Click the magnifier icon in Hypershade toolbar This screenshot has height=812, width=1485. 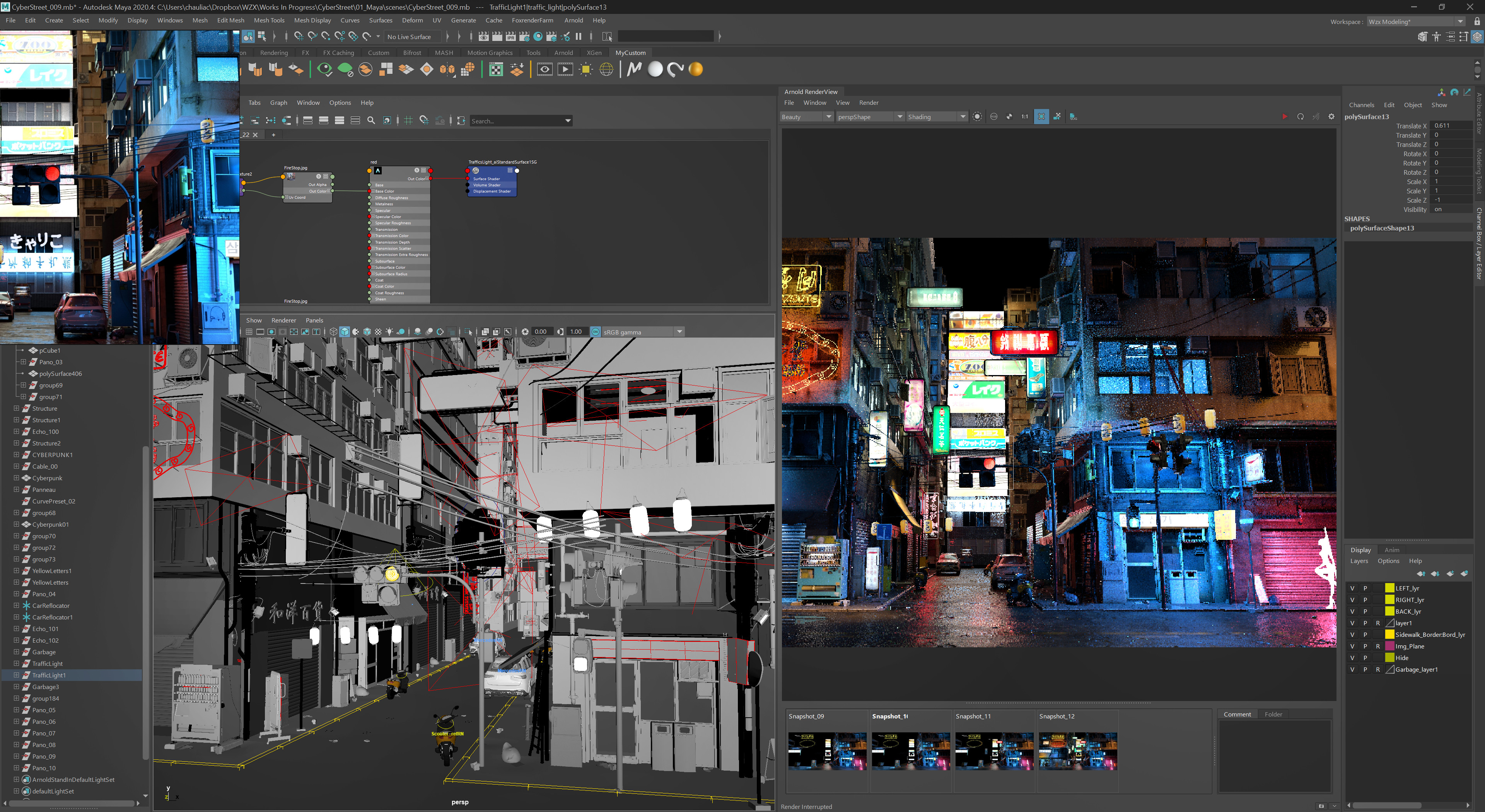[x=371, y=120]
